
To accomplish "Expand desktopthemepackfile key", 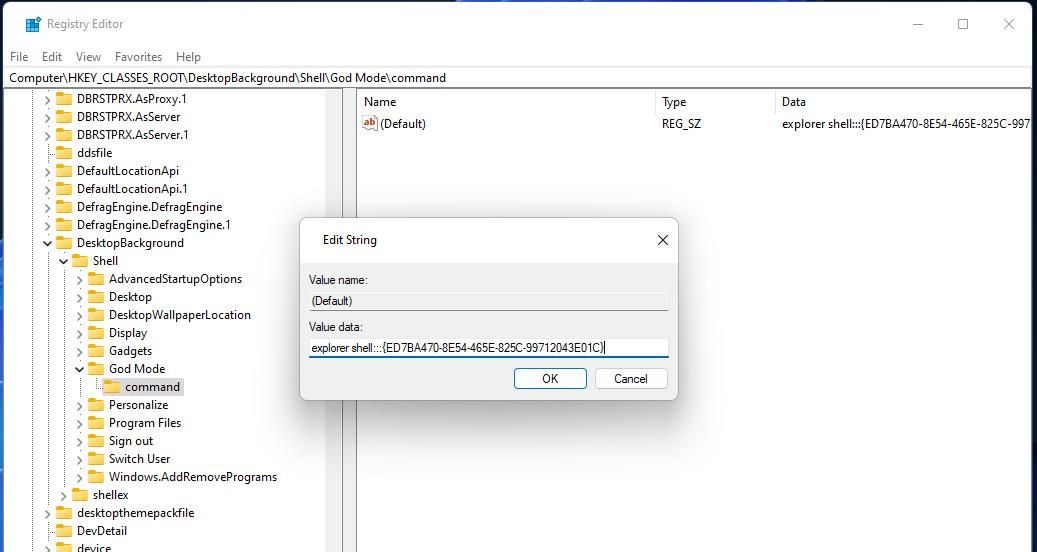I will click(x=48, y=513).
